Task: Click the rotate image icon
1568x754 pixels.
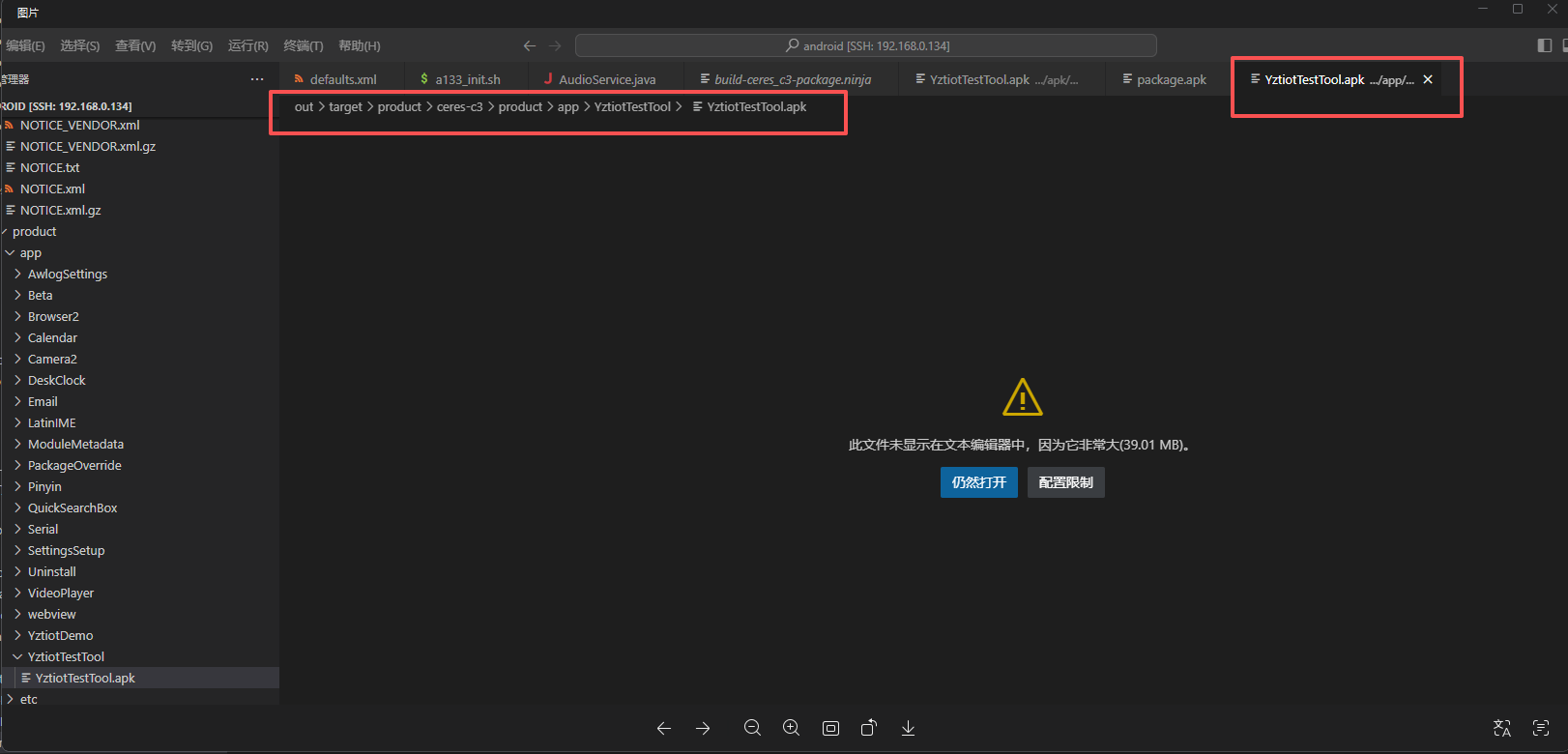Action: click(x=869, y=729)
